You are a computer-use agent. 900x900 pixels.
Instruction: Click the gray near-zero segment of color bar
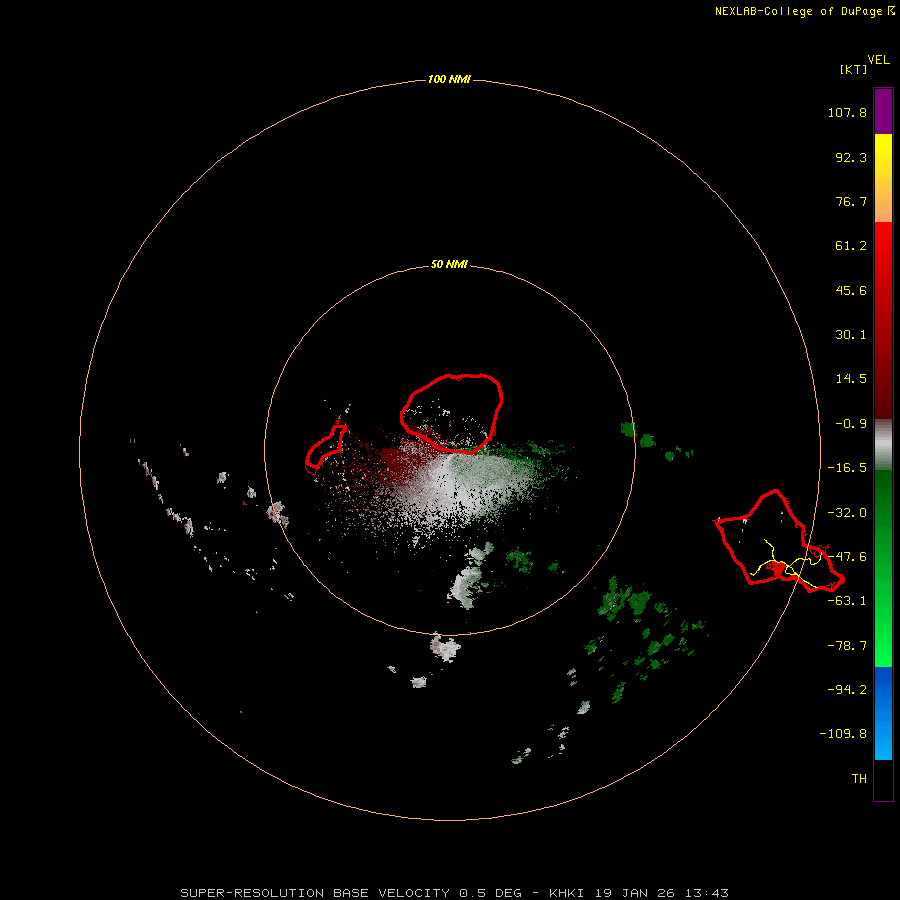[883, 445]
